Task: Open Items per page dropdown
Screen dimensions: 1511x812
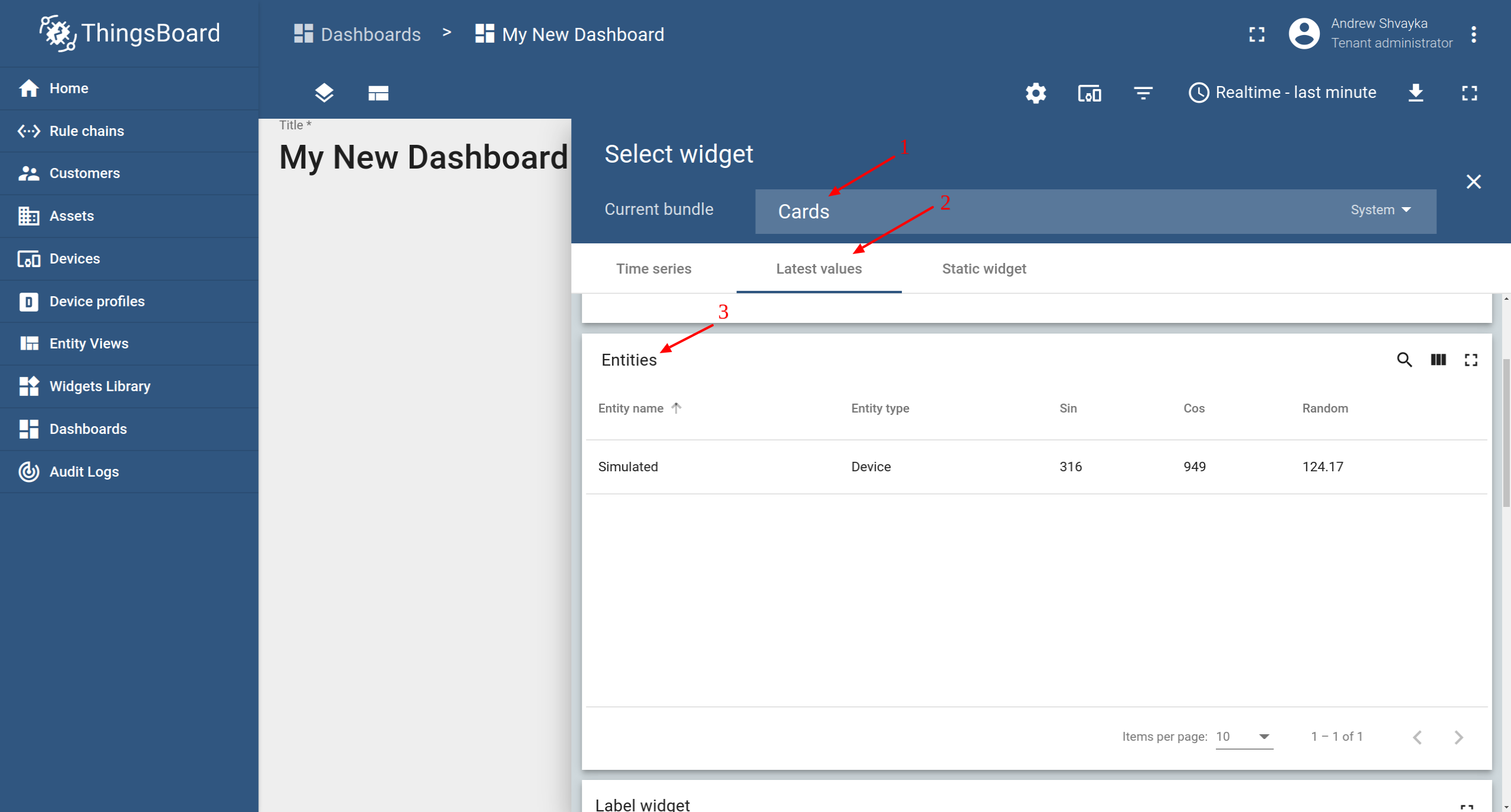Action: [x=1244, y=737]
